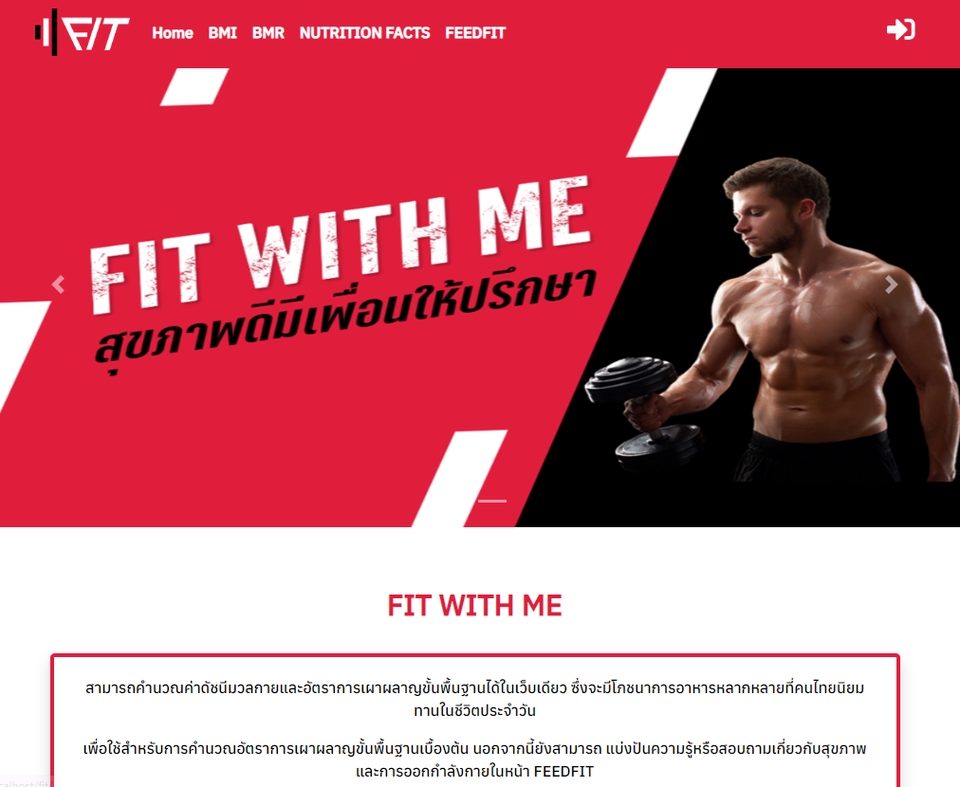
Task: Click the first Thai description paragraph
Action: coord(474,699)
